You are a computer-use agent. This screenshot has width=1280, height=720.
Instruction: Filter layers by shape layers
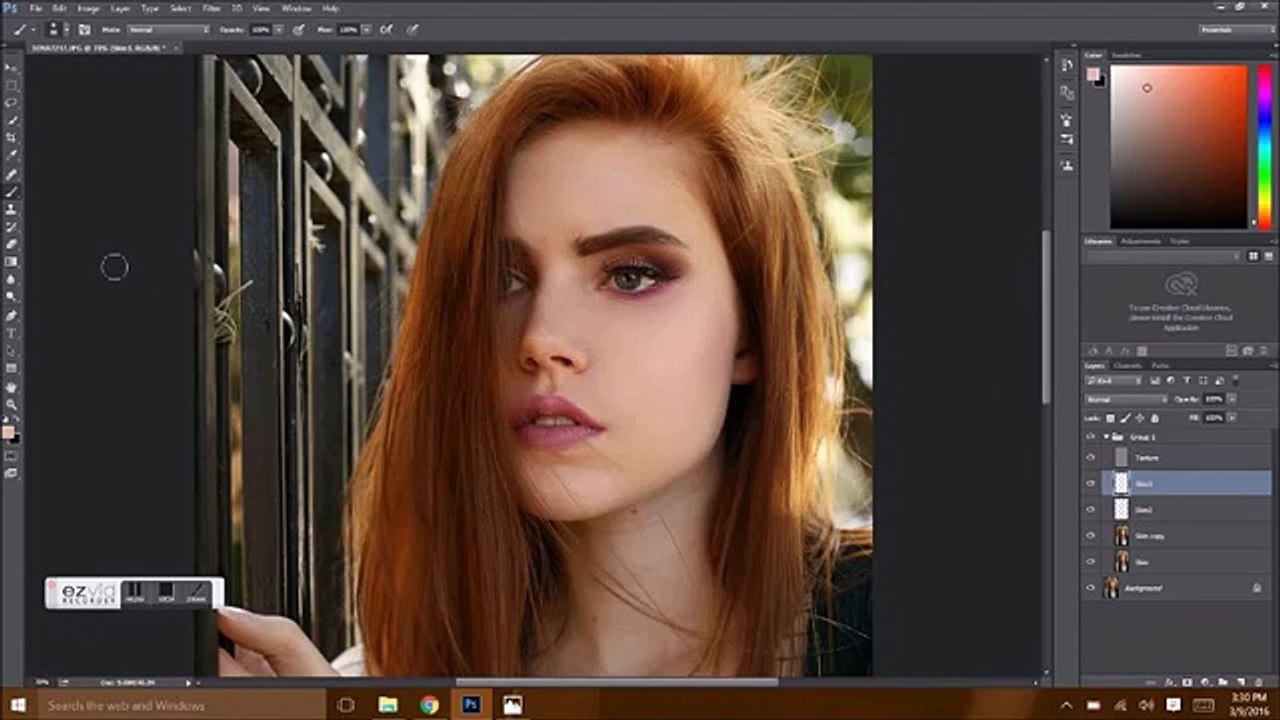point(1203,381)
